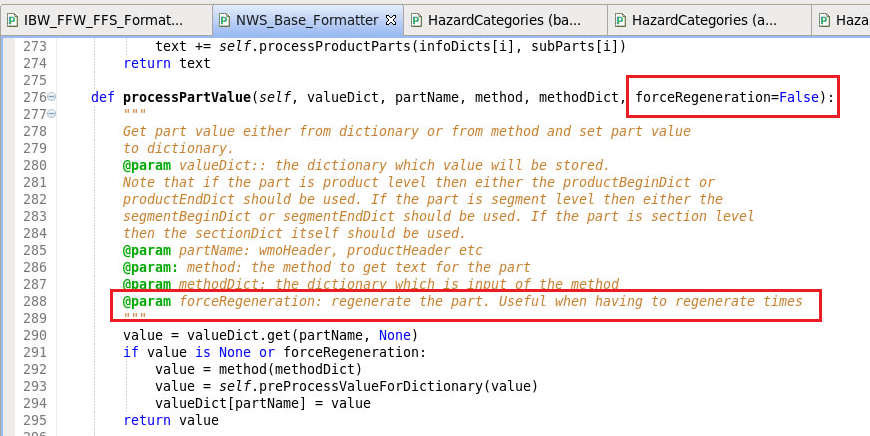Switch to the IBW_FFW_FFS_Format tab
The height and width of the screenshot is (436, 870).
pyautogui.click(x=105, y=21)
